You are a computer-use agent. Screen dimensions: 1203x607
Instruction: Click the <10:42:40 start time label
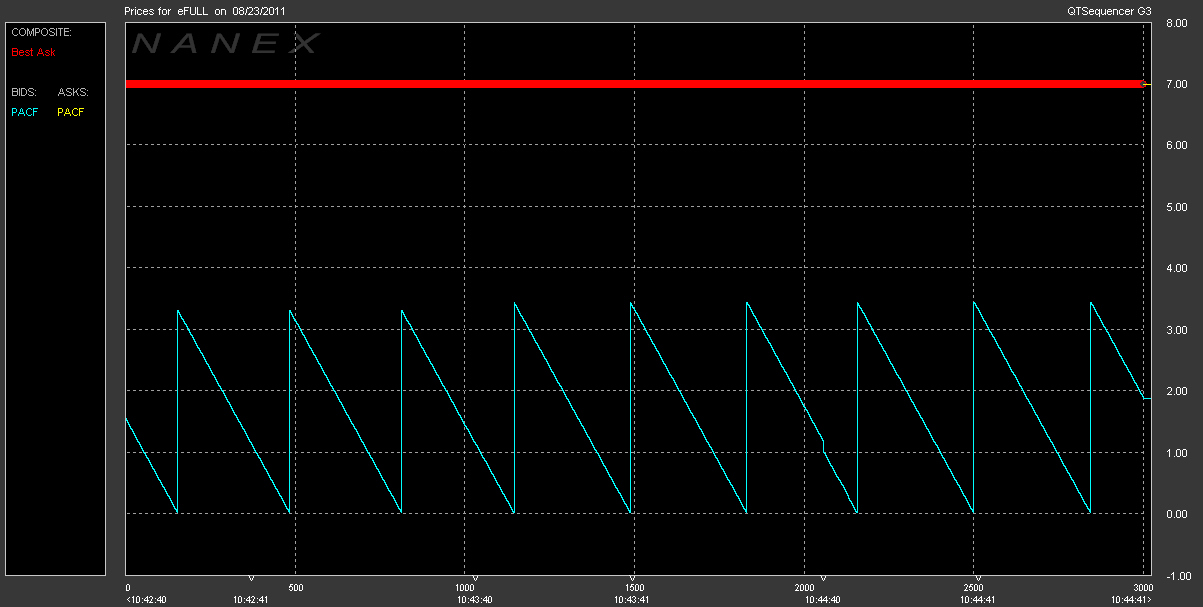coord(147,600)
